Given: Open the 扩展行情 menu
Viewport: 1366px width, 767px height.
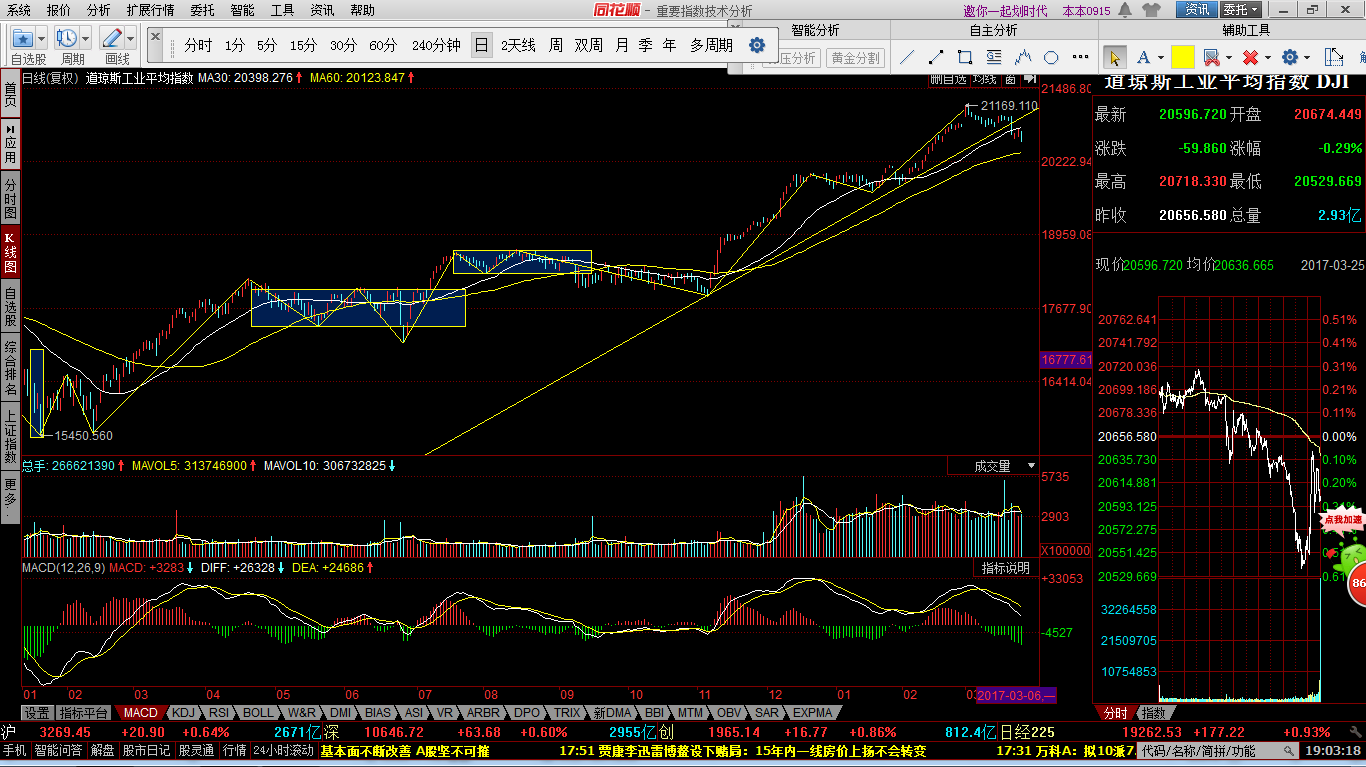Looking at the screenshot, I should (x=150, y=10).
